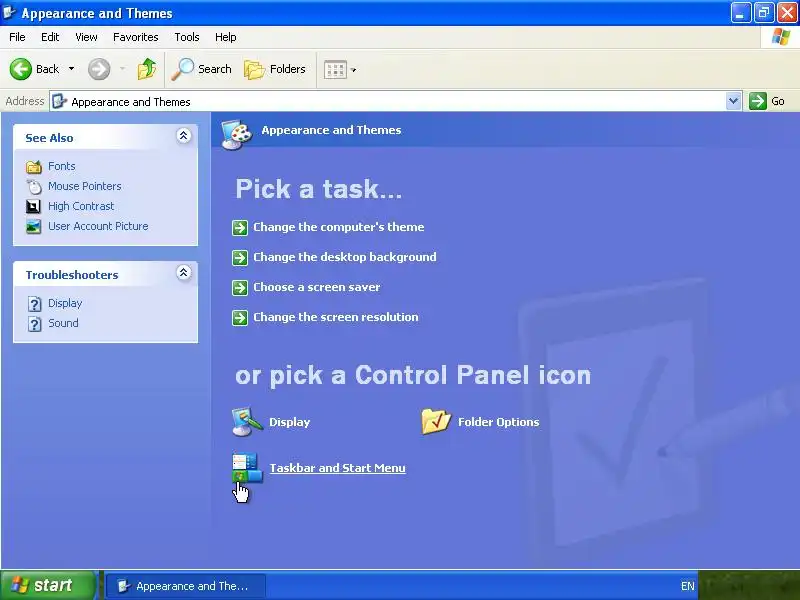Click the See Also panel title
The height and width of the screenshot is (600, 800).
49,138
